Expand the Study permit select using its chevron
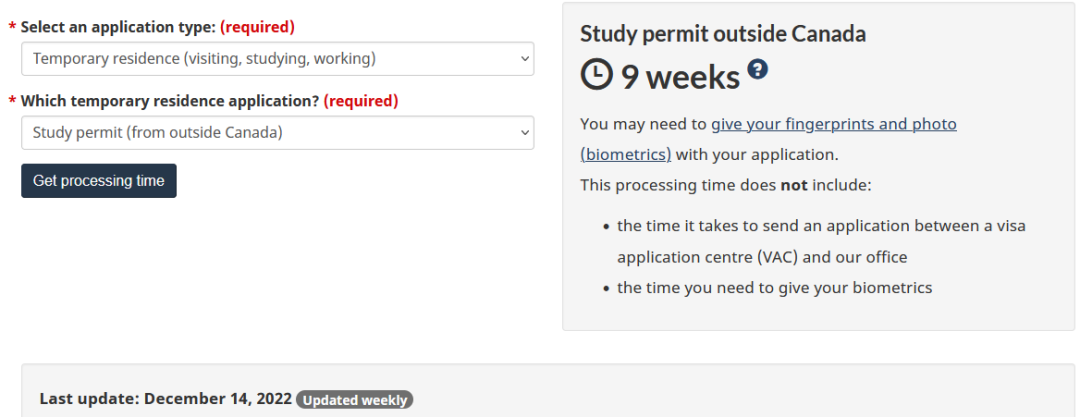The width and height of the screenshot is (1080, 417). click(525, 133)
